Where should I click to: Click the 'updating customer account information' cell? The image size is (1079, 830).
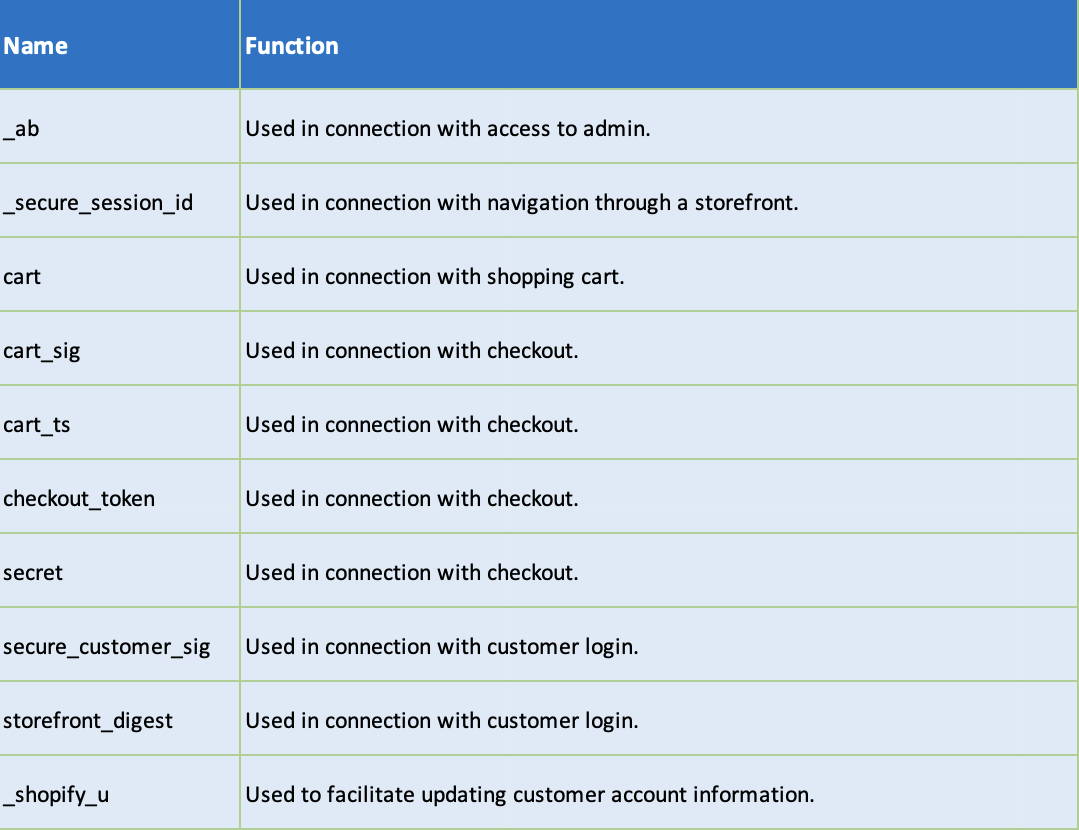pos(530,795)
